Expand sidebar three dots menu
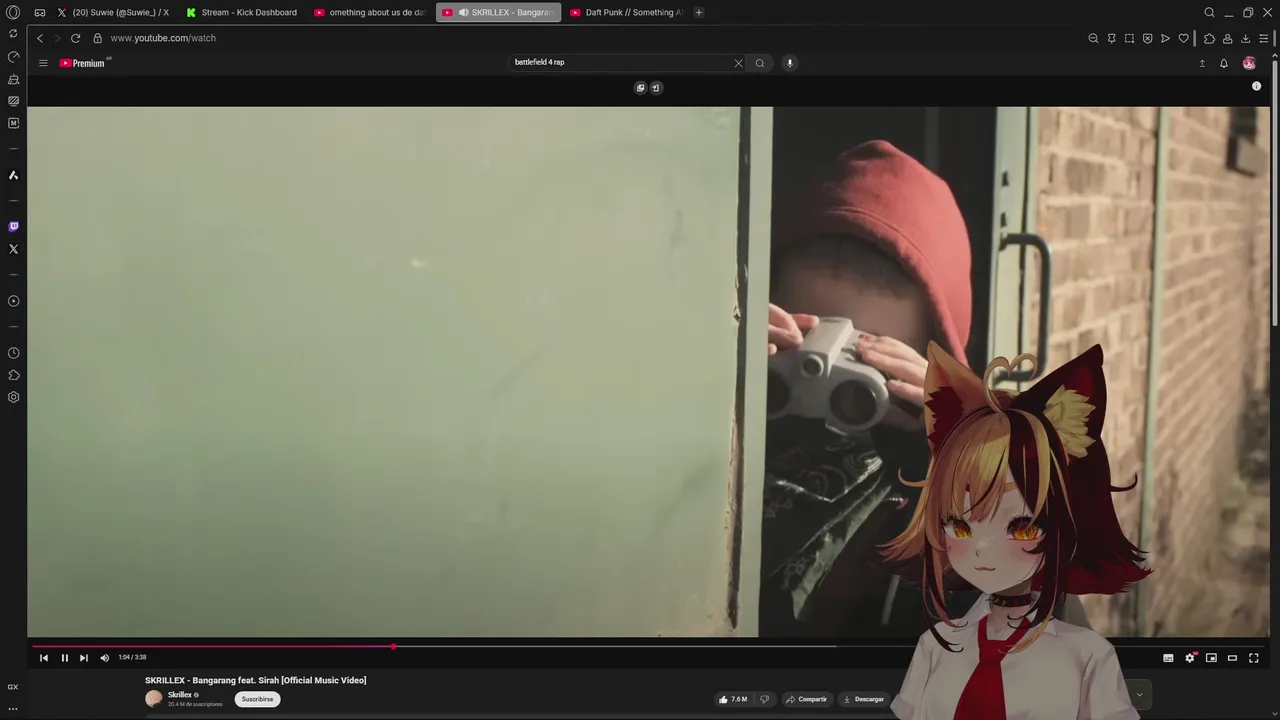This screenshot has height=720, width=1280. 13,709
